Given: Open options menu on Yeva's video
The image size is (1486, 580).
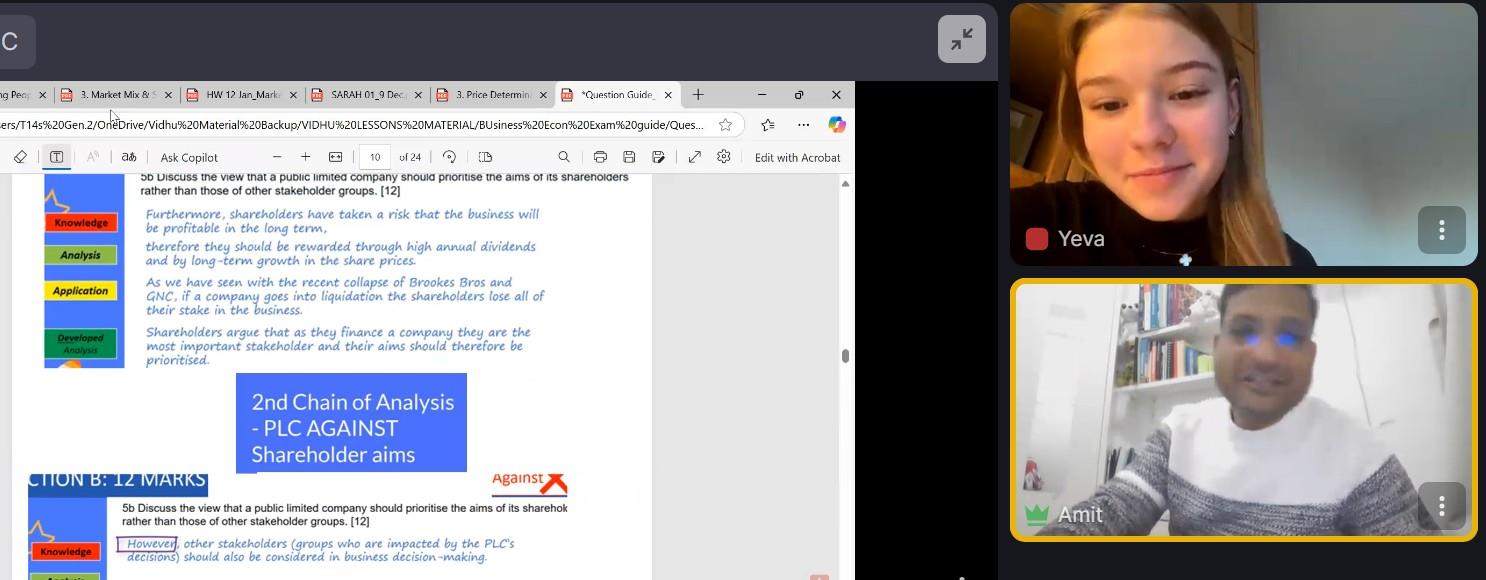Looking at the screenshot, I should point(1441,230).
